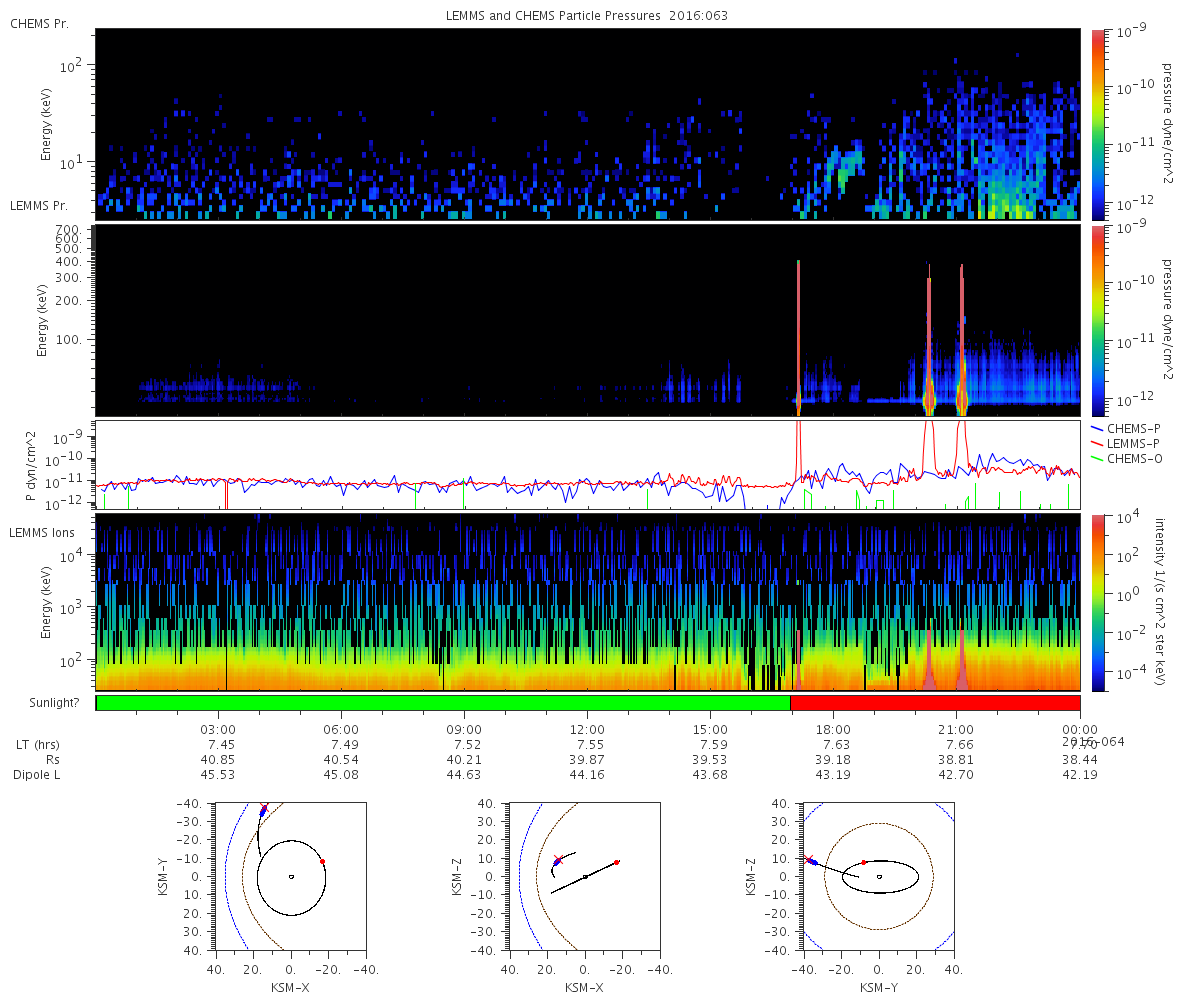Click the red marker in KSM-X KSM-Y orbit plot
The width and height of the screenshot is (1200, 1000).
coord(322,861)
